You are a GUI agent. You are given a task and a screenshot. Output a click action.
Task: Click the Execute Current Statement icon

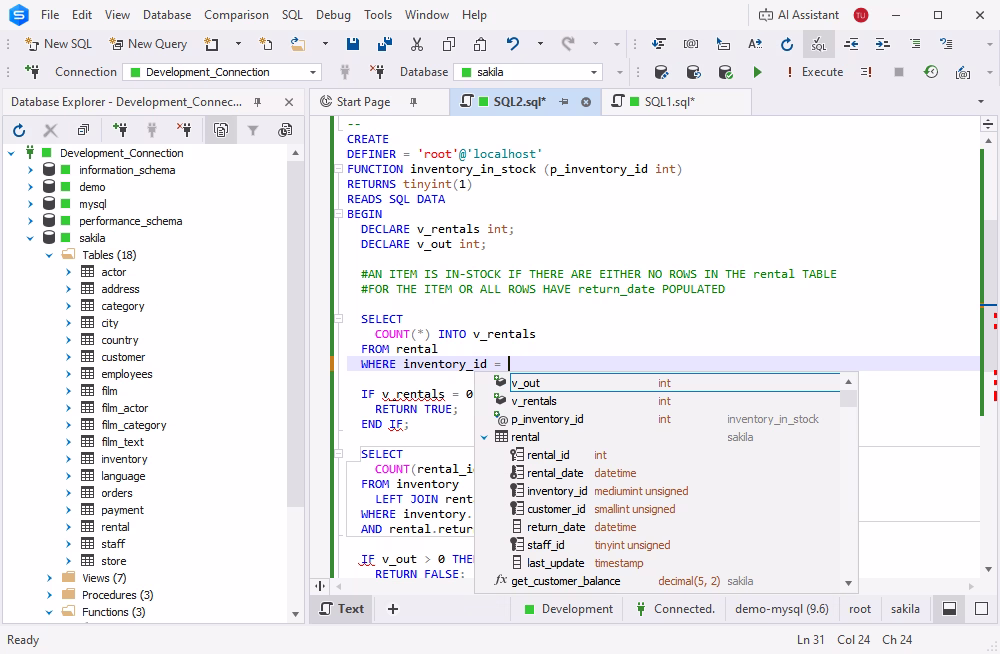(x=866, y=72)
